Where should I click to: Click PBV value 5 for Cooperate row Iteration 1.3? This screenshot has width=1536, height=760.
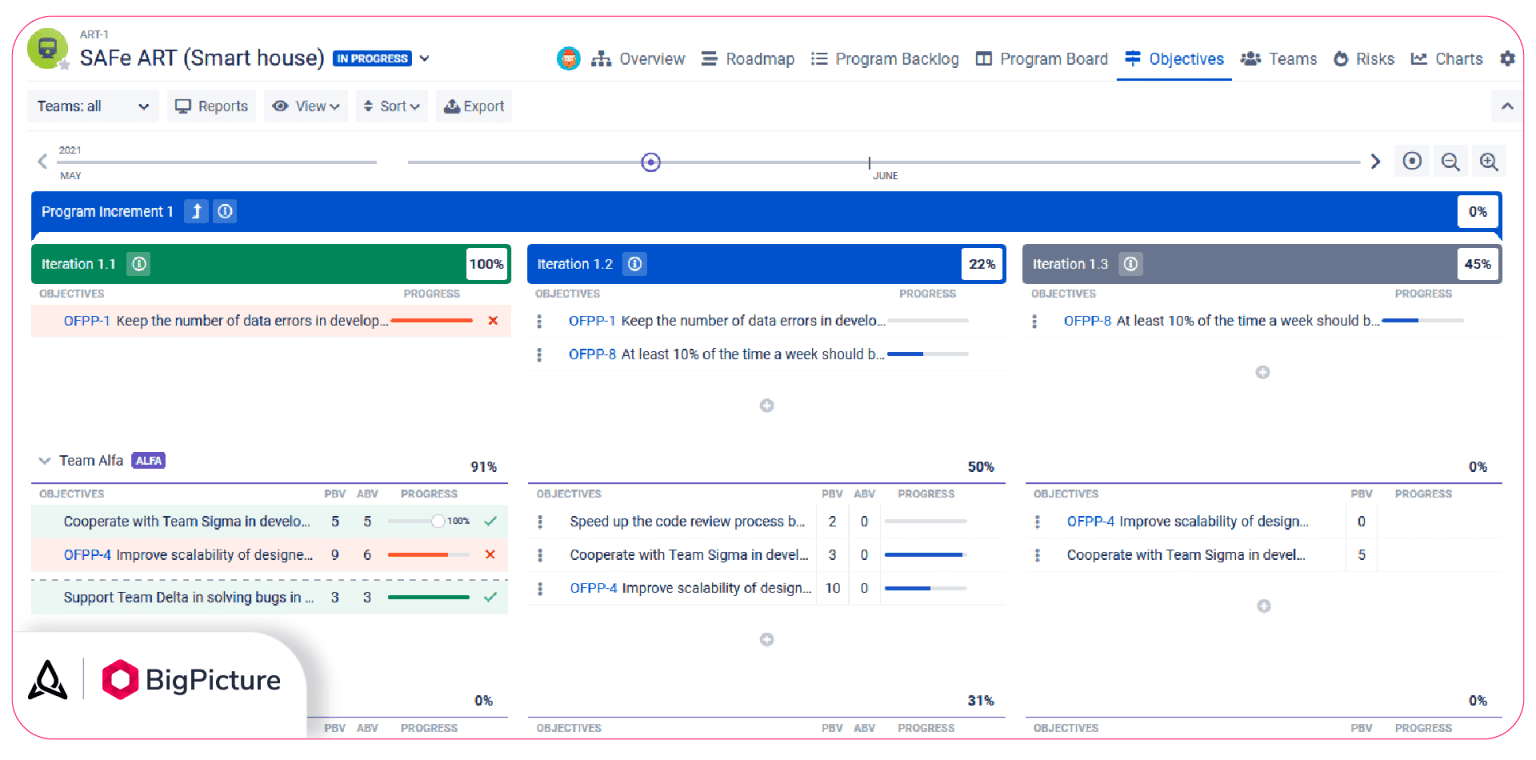point(1361,554)
